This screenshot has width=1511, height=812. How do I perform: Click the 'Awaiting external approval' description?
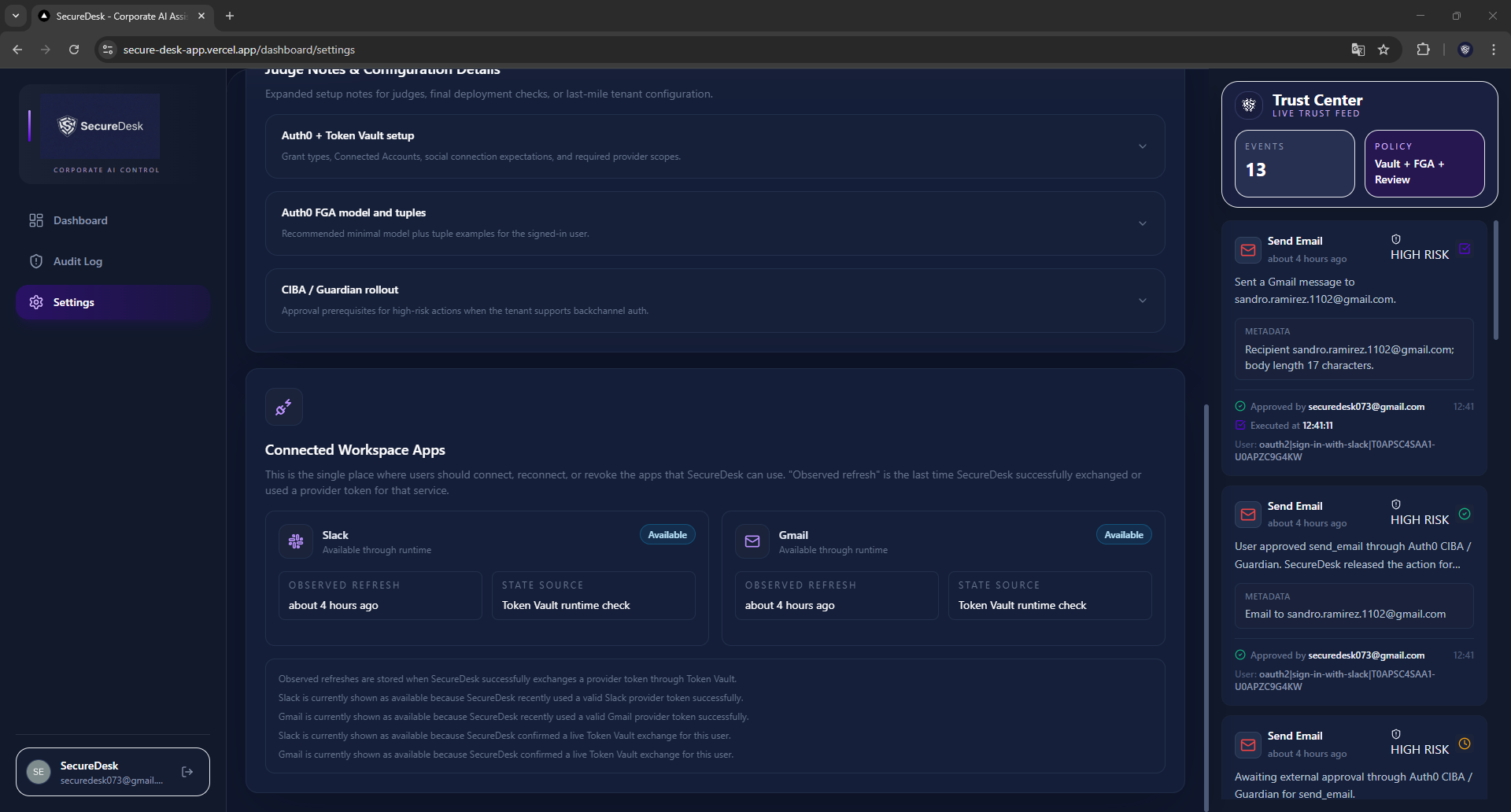pyautogui.click(x=1353, y=785)
